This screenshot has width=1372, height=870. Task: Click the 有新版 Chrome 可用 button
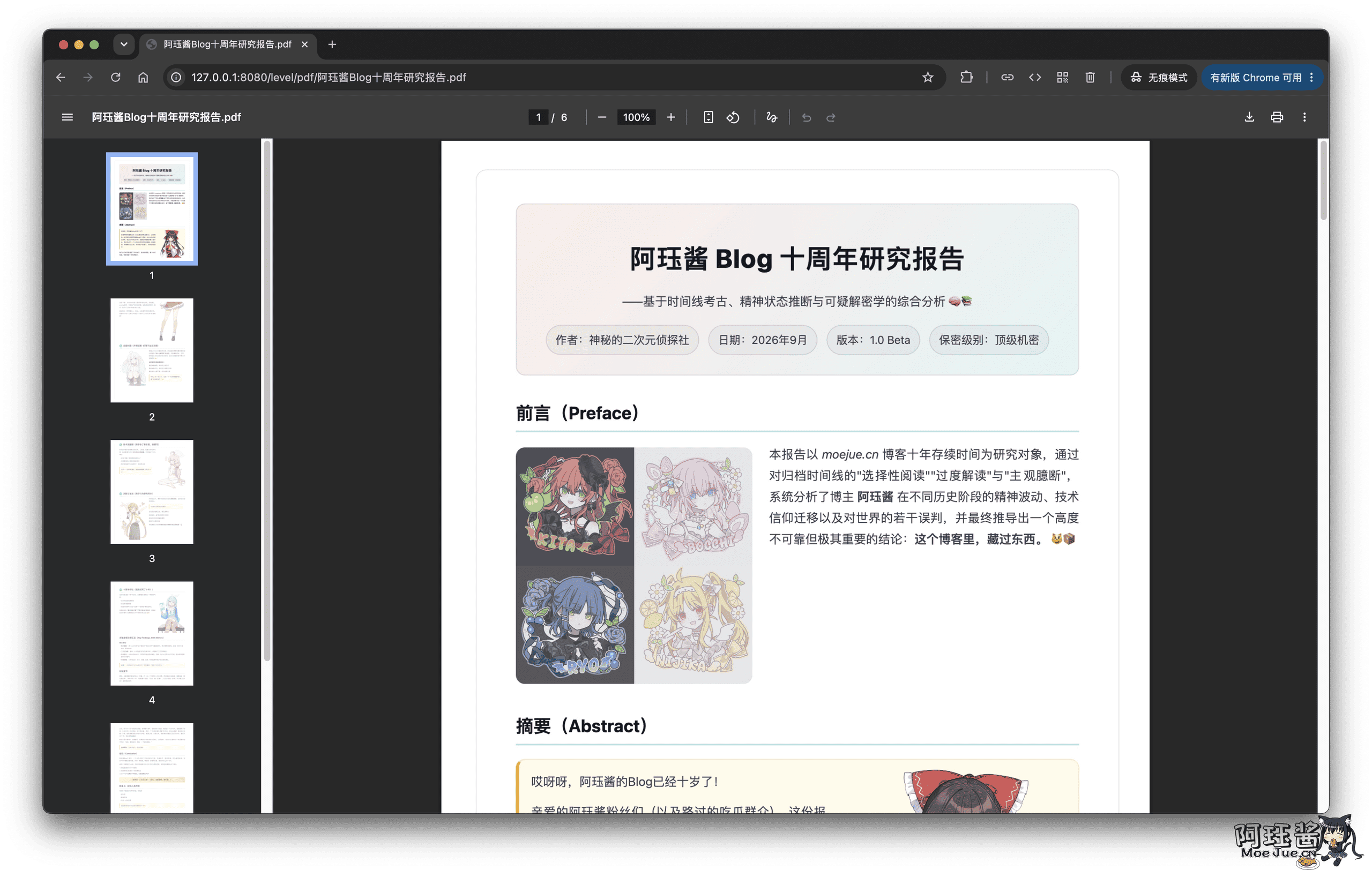pos(1262,78)
